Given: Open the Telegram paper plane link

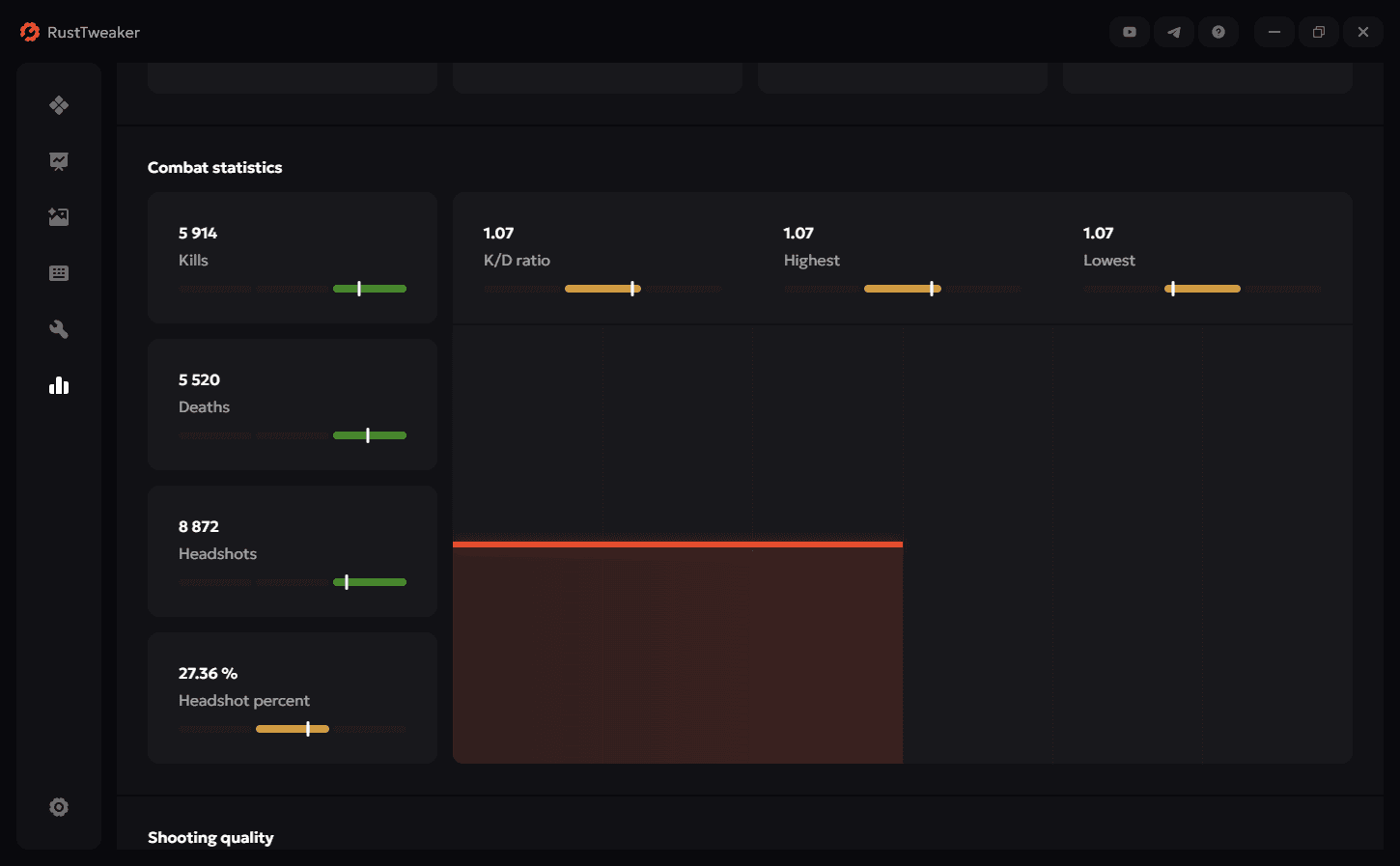Looking at the screenshot, I should coord(1173,32).
